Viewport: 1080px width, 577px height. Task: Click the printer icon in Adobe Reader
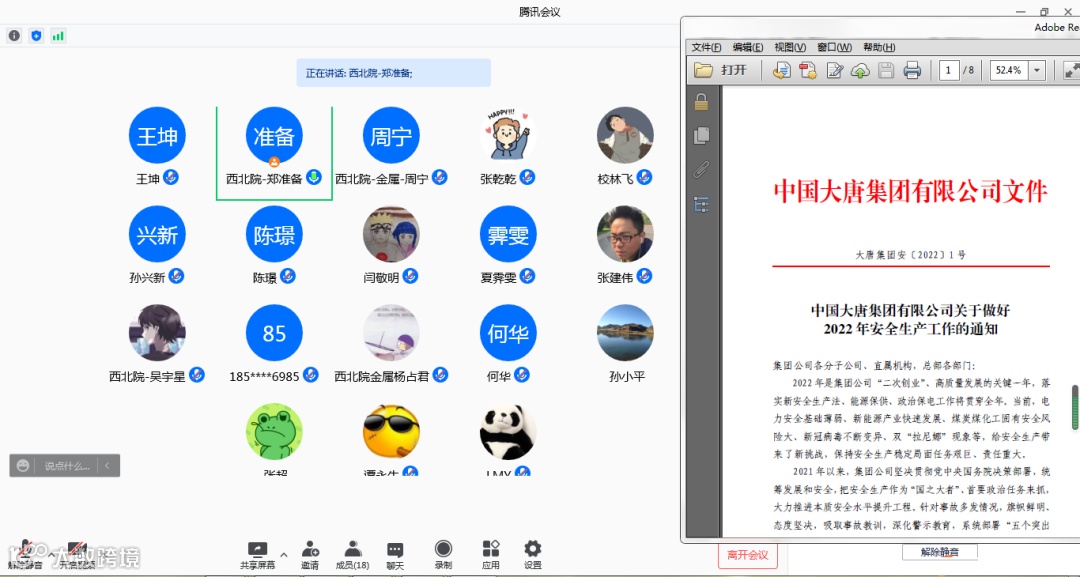point(912,70)
